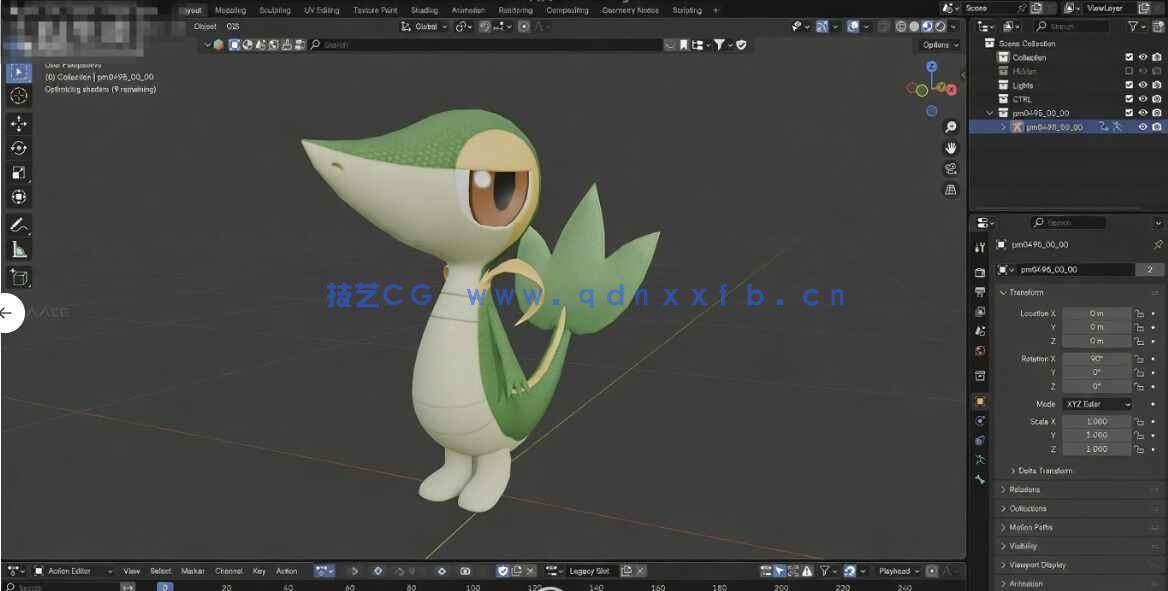The width and height of the screenshot is (1168, 591).
Task: Select the Measure tool
Action: click(x=19, y=249)
